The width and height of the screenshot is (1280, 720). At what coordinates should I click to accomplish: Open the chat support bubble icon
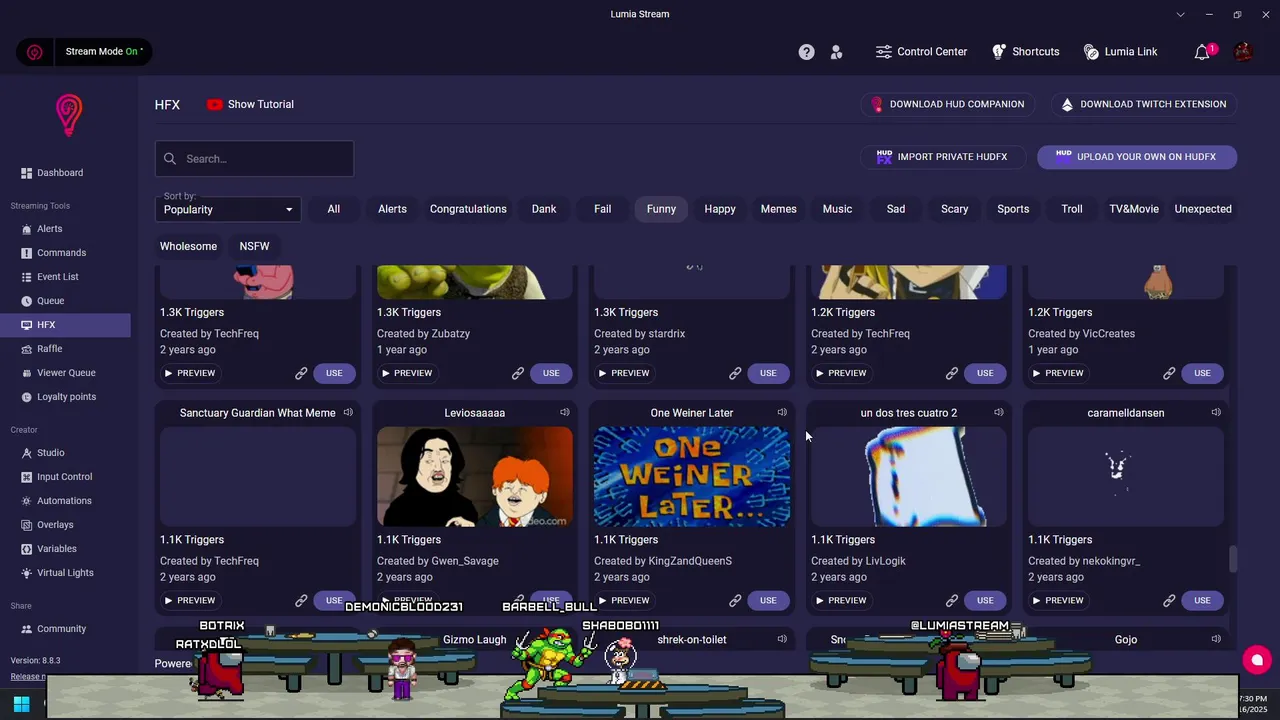click(x=1257, y=660)
